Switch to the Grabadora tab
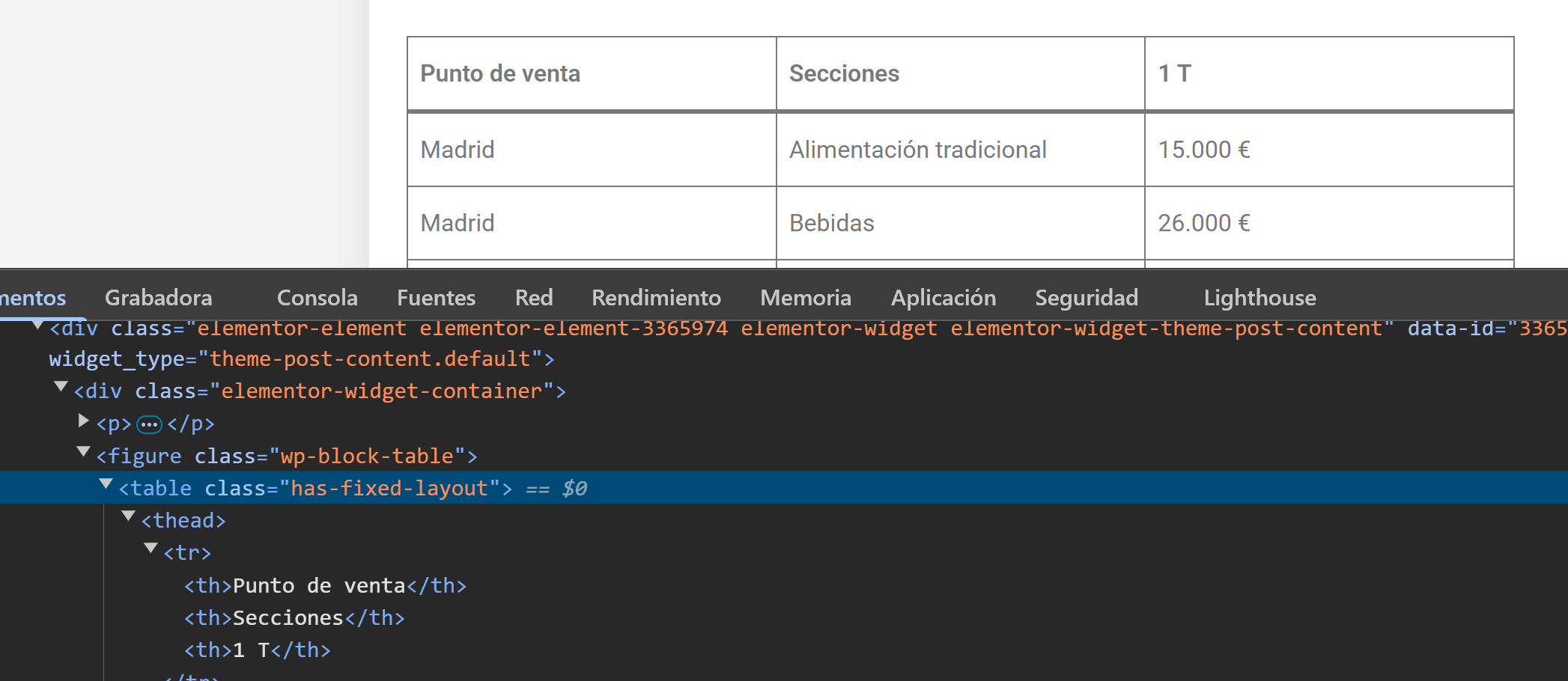This screenshot has width=1568, height=681. pyautogui.click(x=158, y=298)
